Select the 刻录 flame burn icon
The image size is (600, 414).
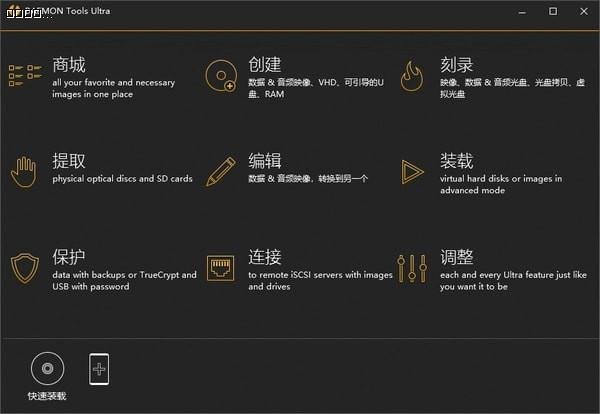pyautogui.click(x=412, y=76)
